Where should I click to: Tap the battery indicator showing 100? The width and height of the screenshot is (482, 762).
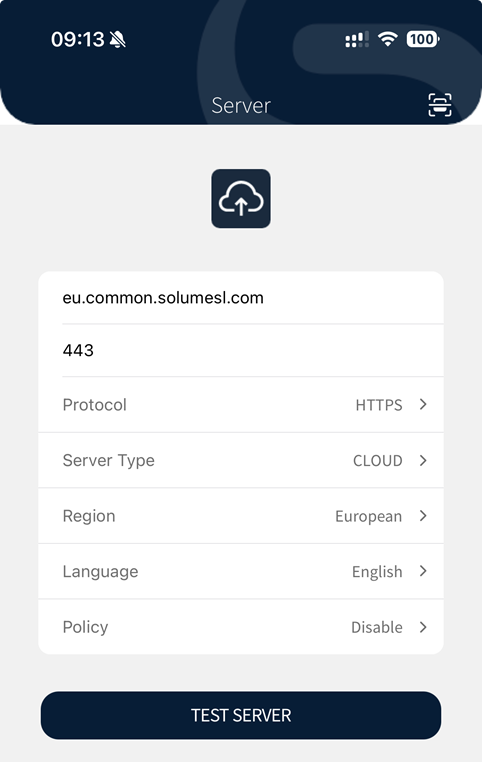[x=423, y=39]
